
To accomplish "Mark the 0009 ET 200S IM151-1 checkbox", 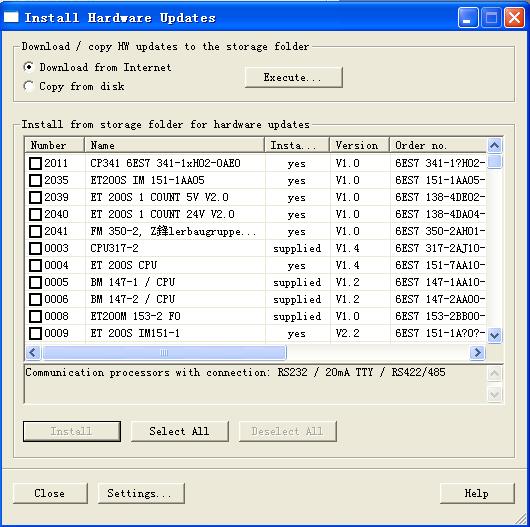I will [35, 333].
